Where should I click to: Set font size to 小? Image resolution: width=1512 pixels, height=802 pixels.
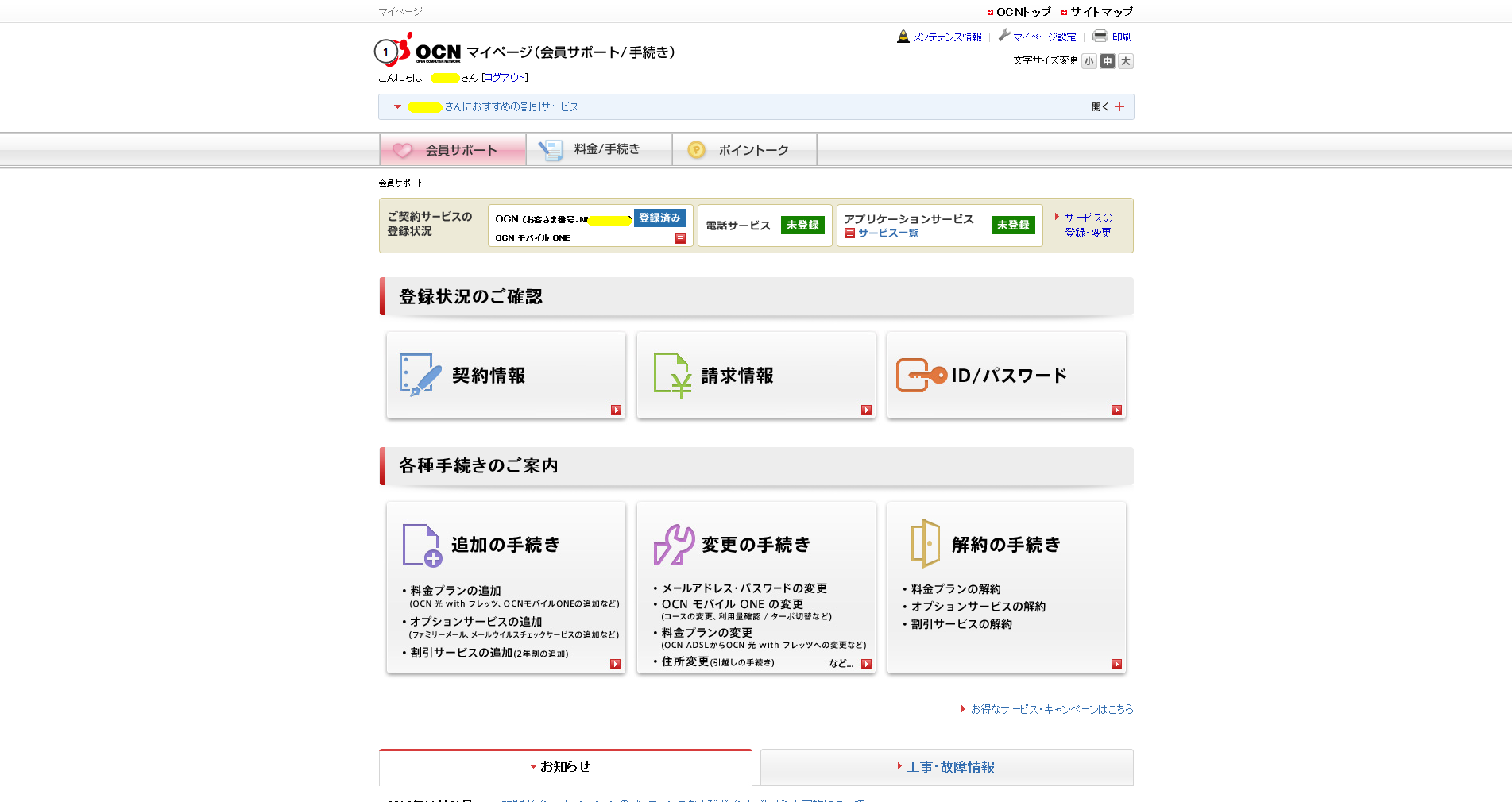pyautogui.click(x=1089, y=61)
